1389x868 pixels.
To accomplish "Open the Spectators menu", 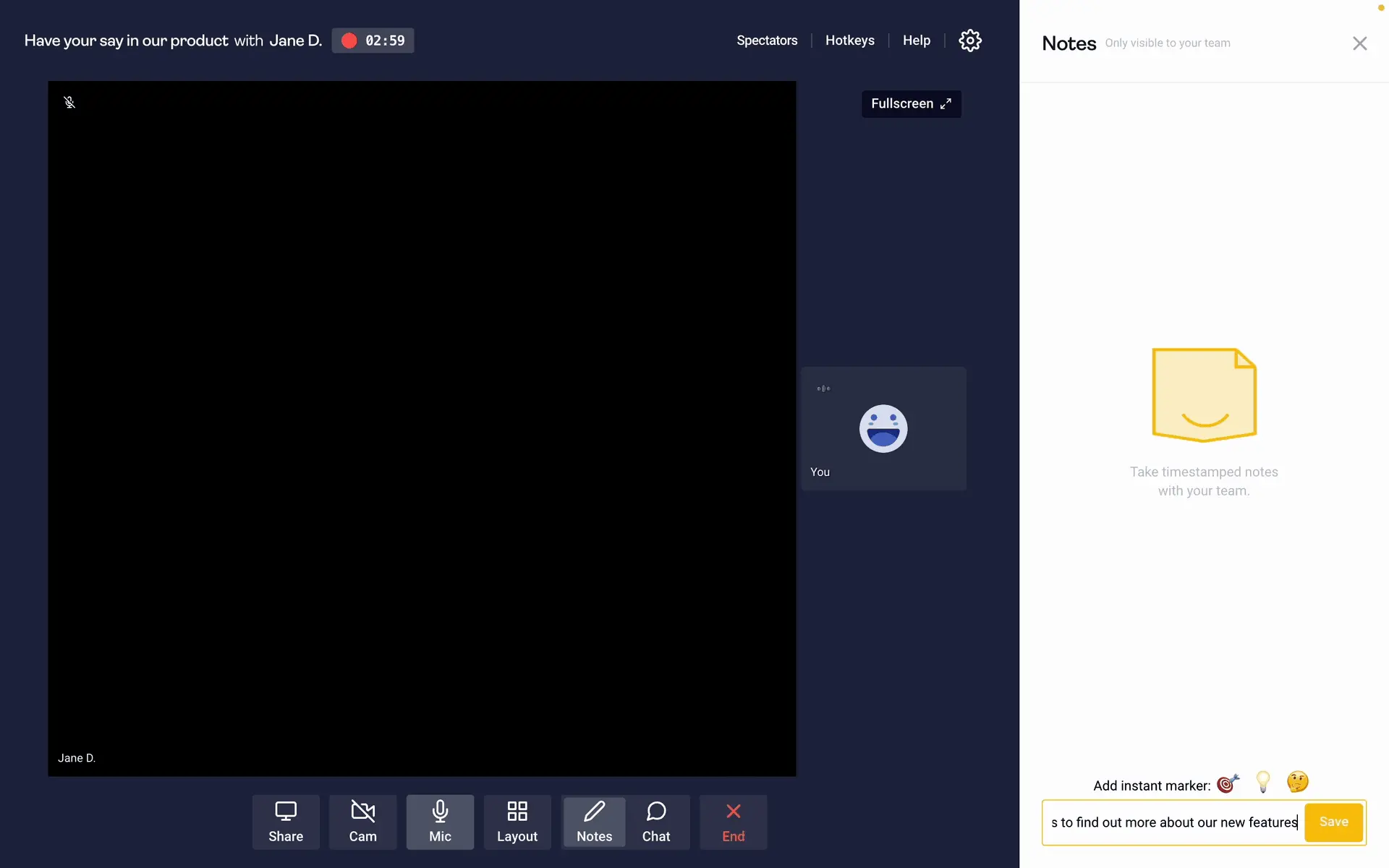I will pyautogui.click(x=767, y=41).
